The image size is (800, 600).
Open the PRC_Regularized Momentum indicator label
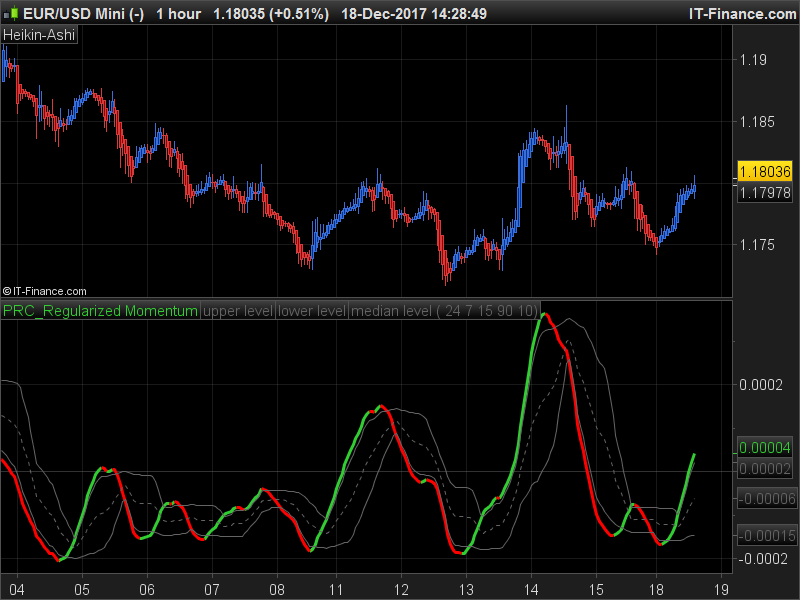pyautogui.click(x=100, y=311)
